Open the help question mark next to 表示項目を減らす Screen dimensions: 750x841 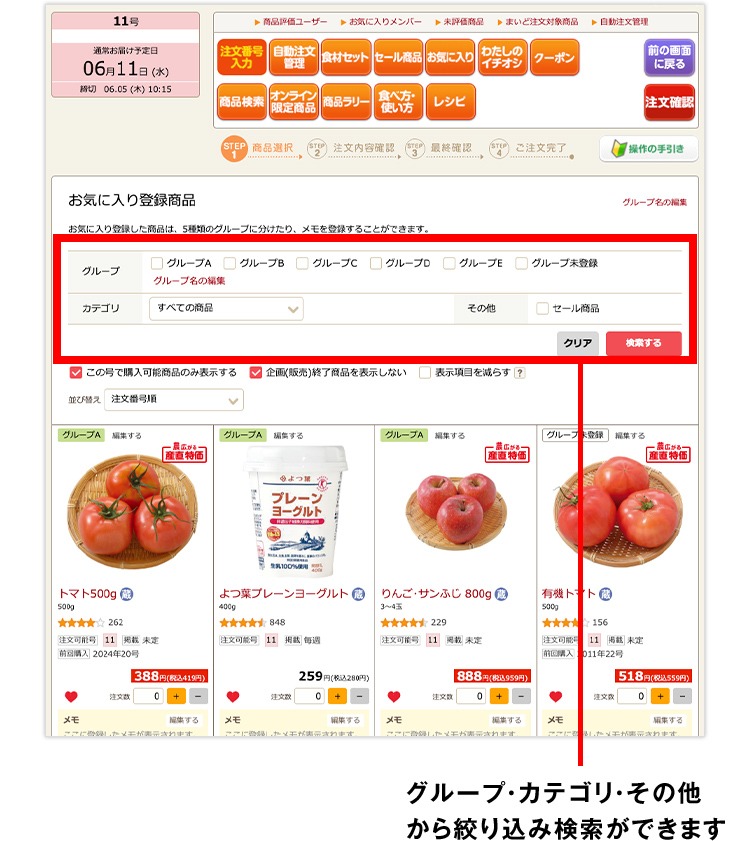coord(519,373)
